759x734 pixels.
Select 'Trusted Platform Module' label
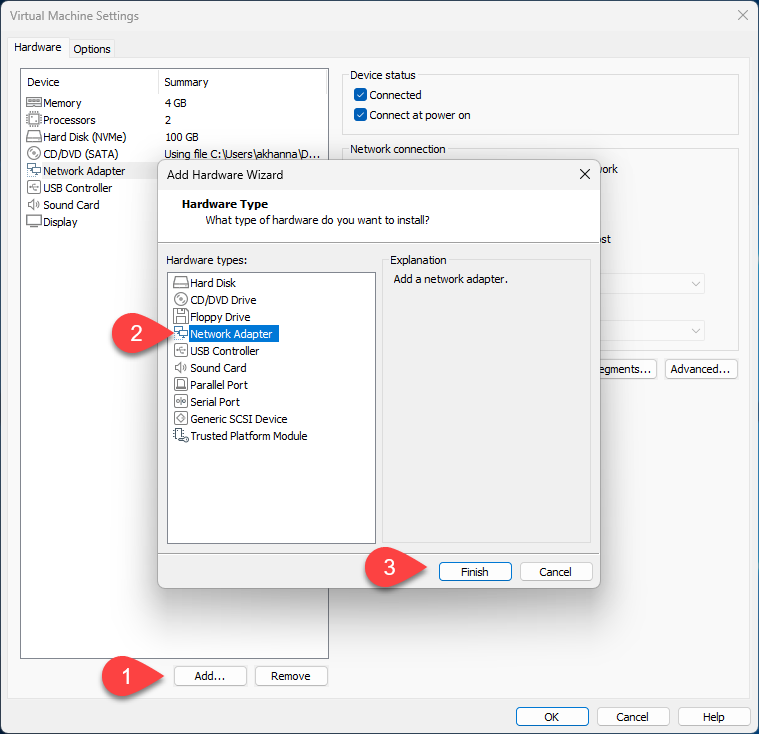coord(249,436)
